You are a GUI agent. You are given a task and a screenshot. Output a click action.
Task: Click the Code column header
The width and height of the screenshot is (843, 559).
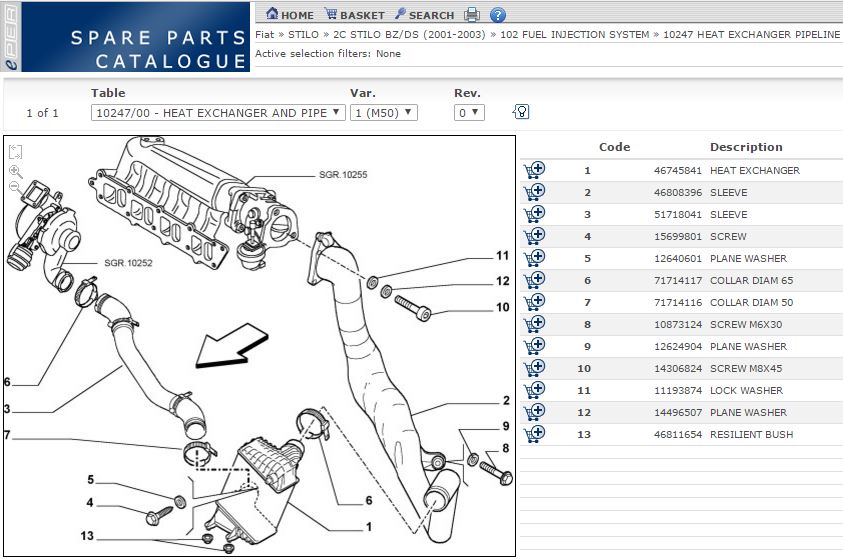click(x=614, y=147)
